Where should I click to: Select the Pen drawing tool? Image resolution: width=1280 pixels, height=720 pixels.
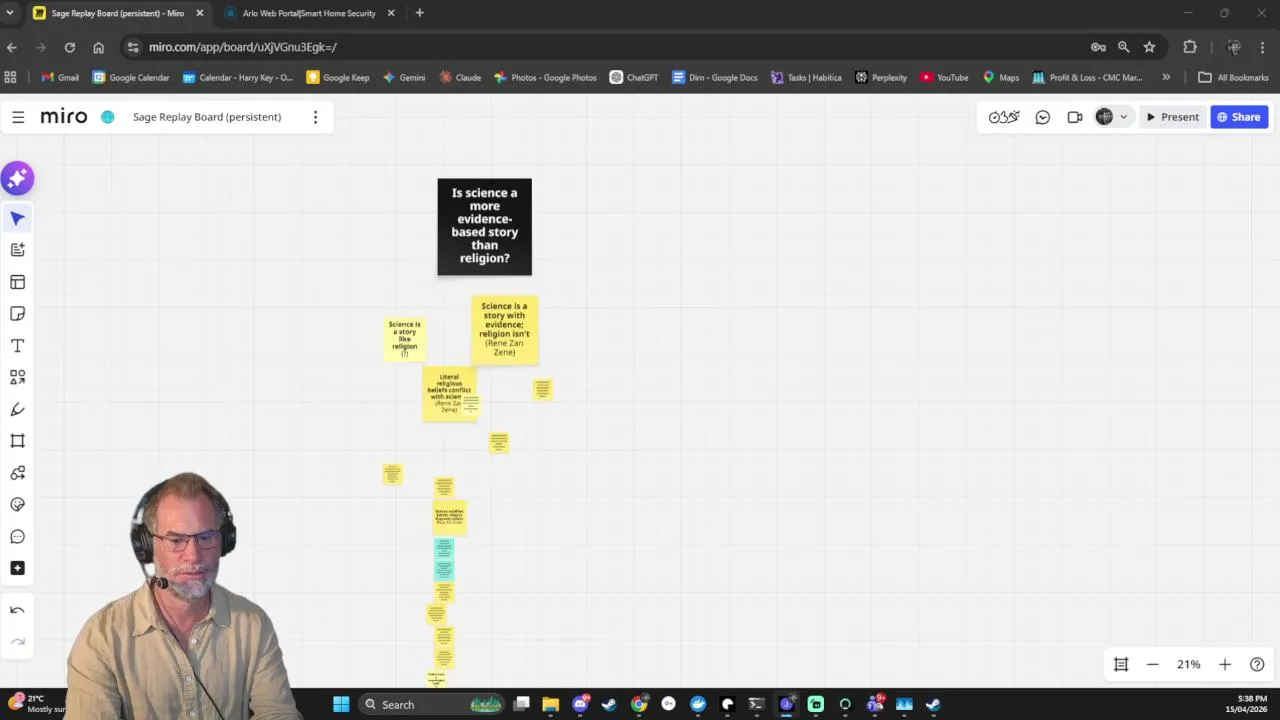[17, 409]
